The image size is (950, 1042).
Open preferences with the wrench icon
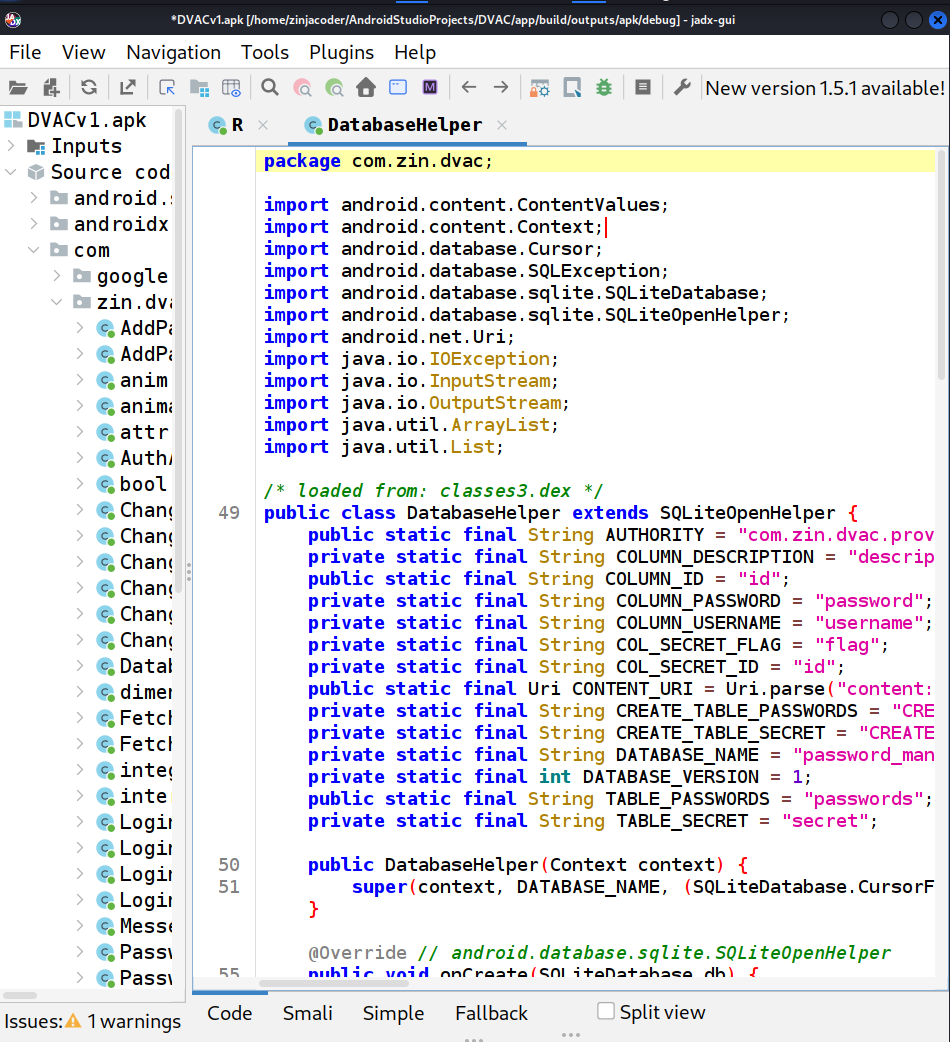[682, 88]
